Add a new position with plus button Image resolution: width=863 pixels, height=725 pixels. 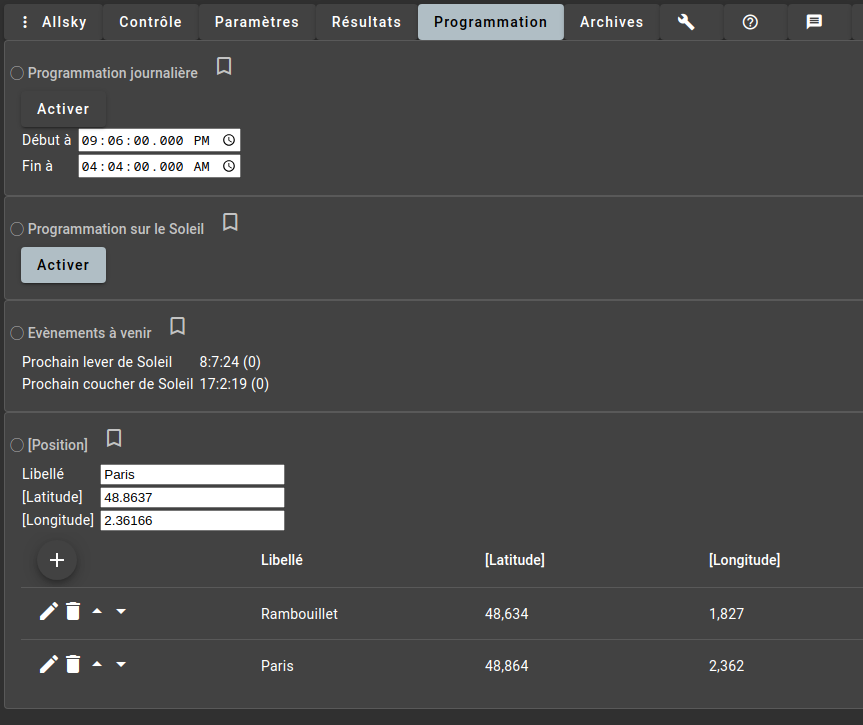57,560
